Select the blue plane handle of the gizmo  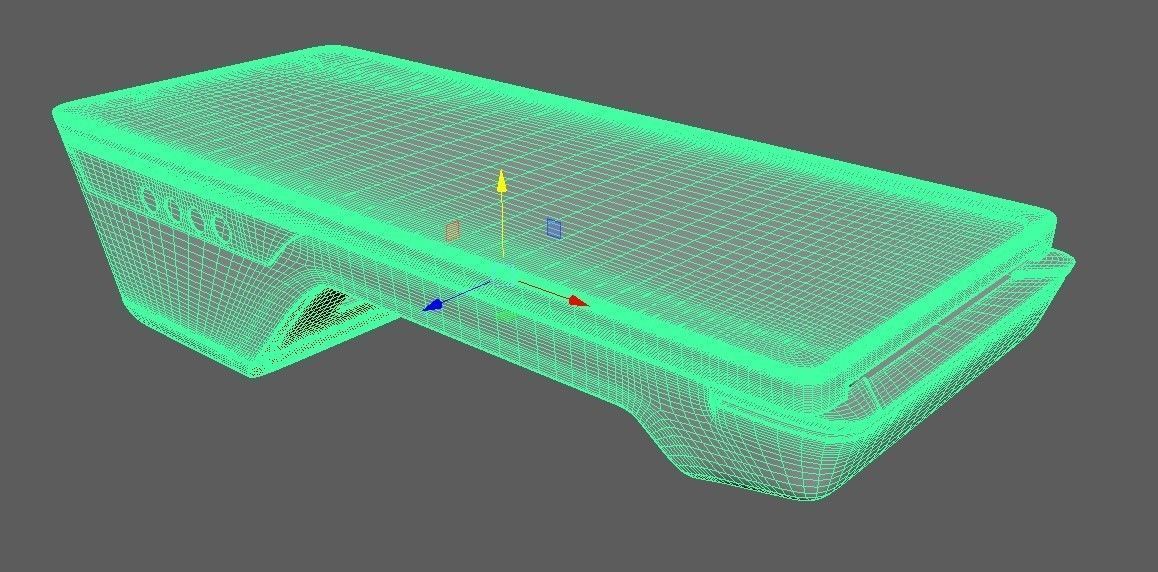click(554, 227)
